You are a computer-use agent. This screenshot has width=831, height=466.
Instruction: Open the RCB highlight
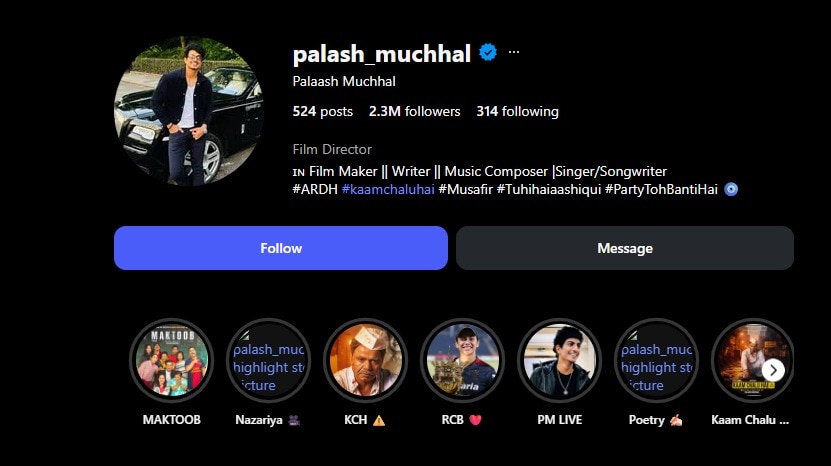(x=463, y=361)
